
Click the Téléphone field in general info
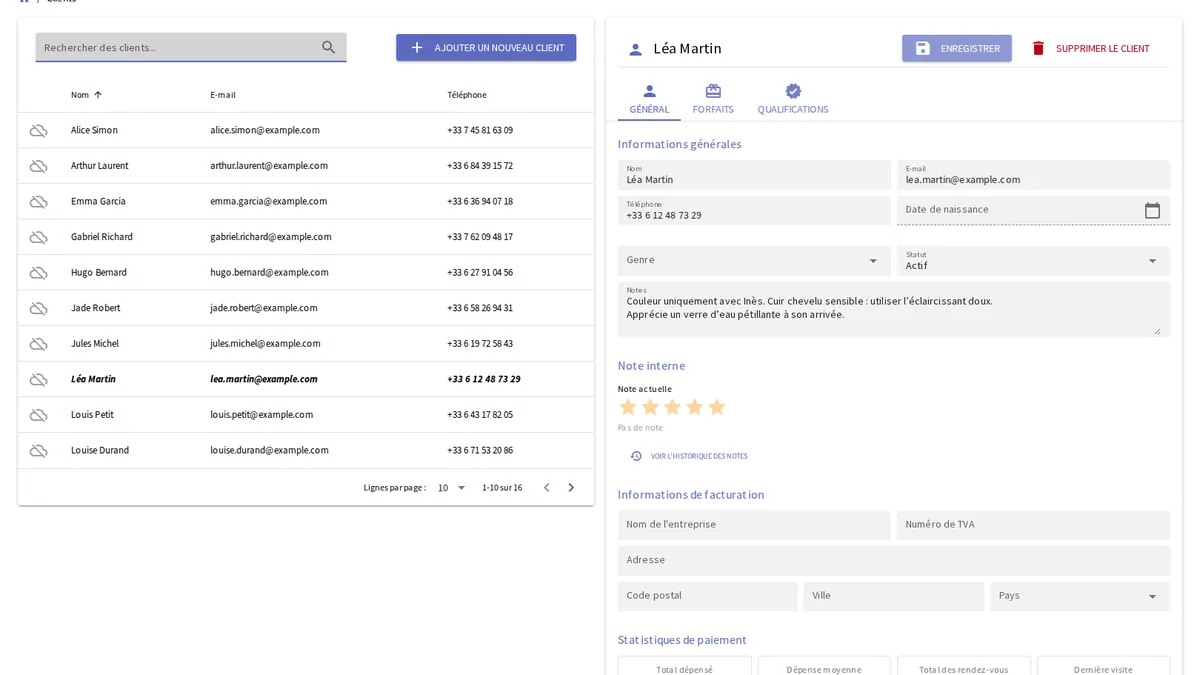point(754,210)
